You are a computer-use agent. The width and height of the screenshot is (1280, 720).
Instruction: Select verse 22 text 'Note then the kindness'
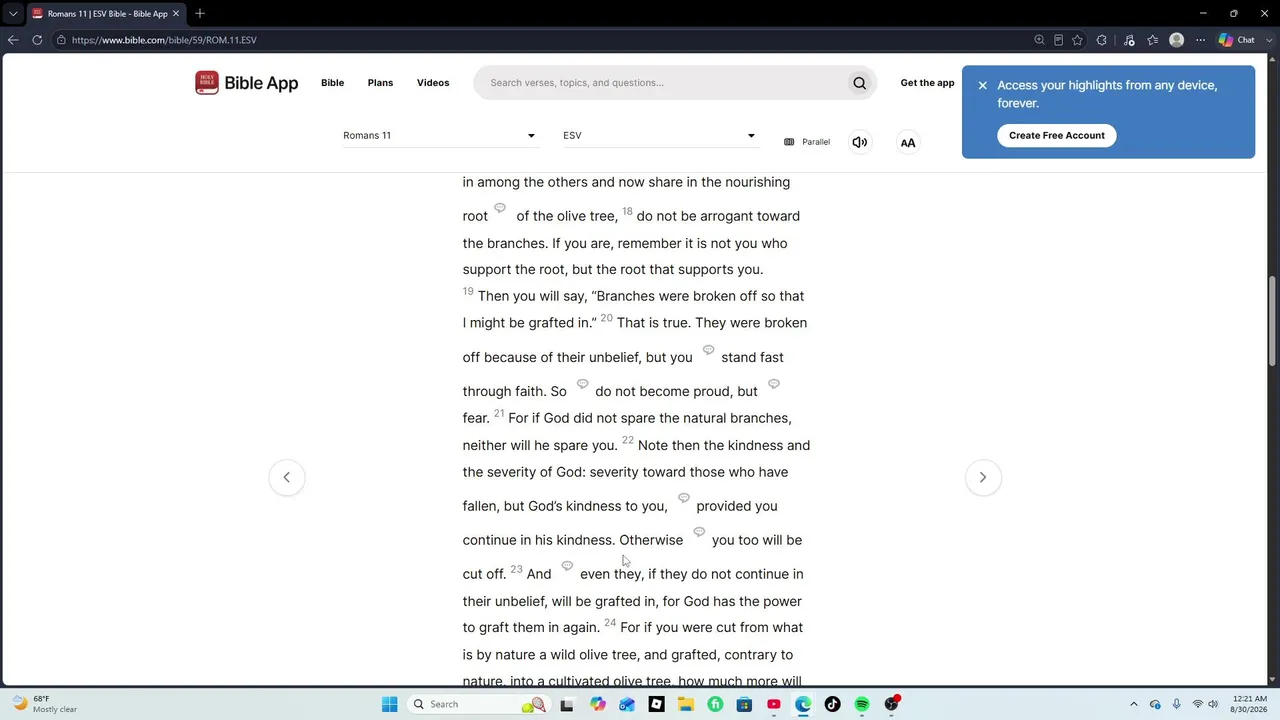tap(710, 445)
